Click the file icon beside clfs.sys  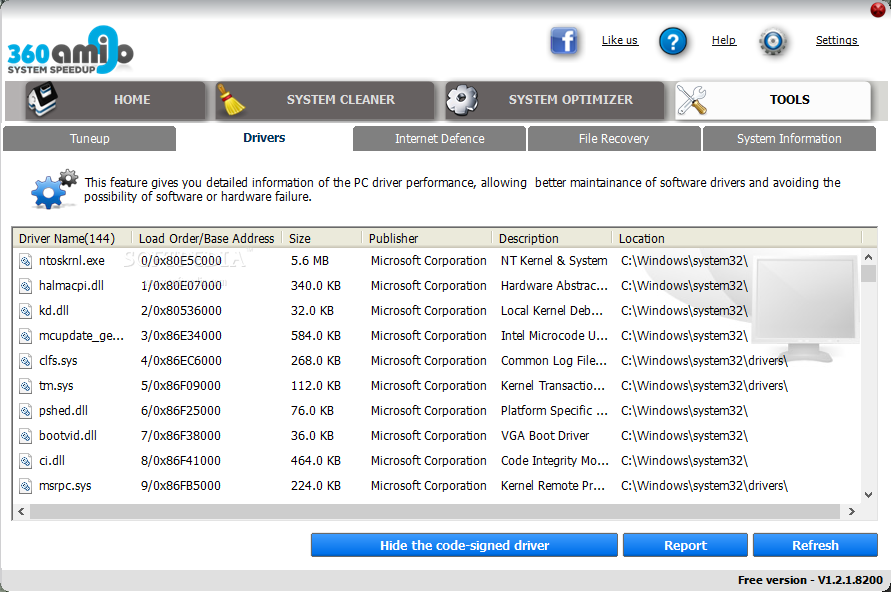[26, 361]
